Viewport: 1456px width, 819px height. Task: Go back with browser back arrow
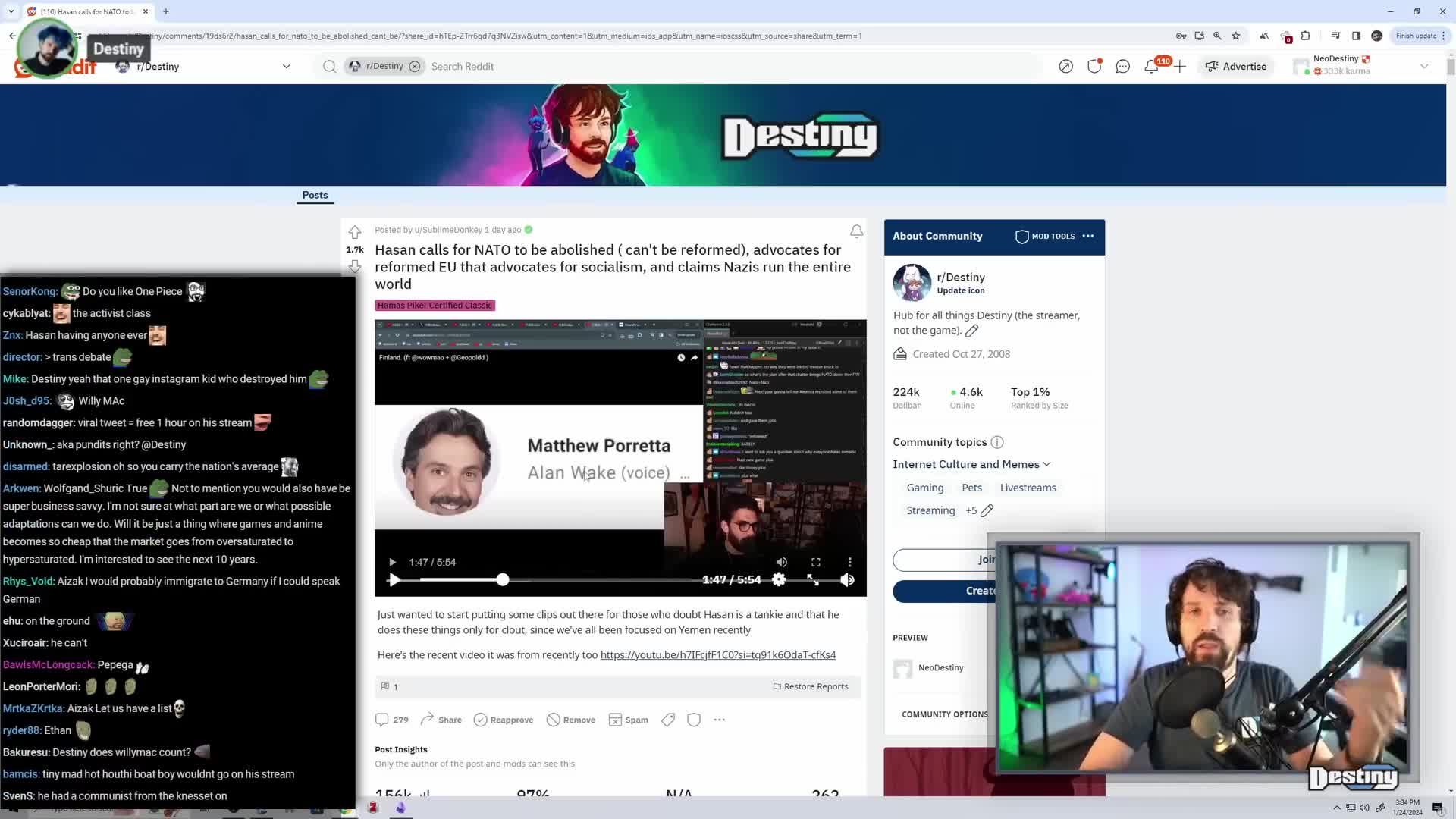(x=12, y=36)
